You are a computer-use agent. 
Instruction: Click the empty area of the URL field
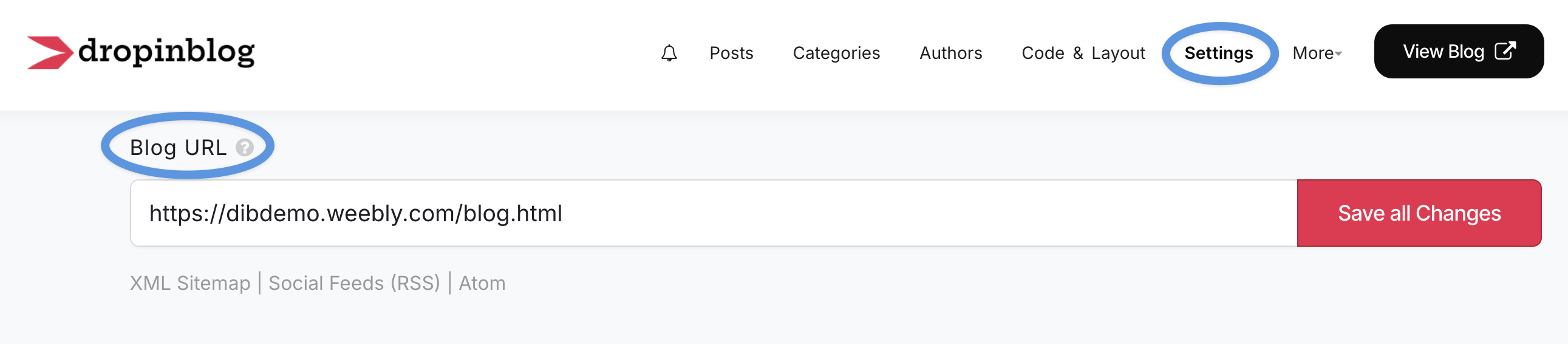coord(913,213)
